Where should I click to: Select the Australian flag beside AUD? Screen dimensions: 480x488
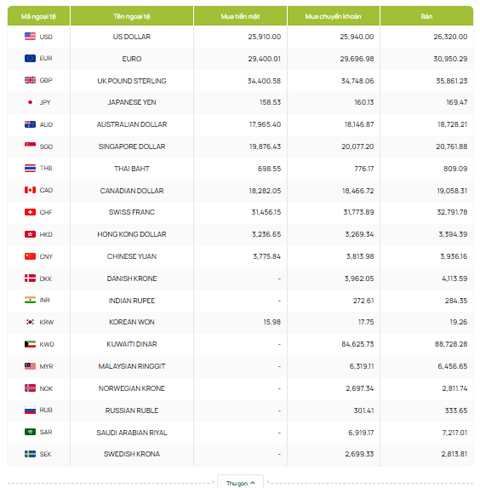pyautogui.click(x=30, y=124)
